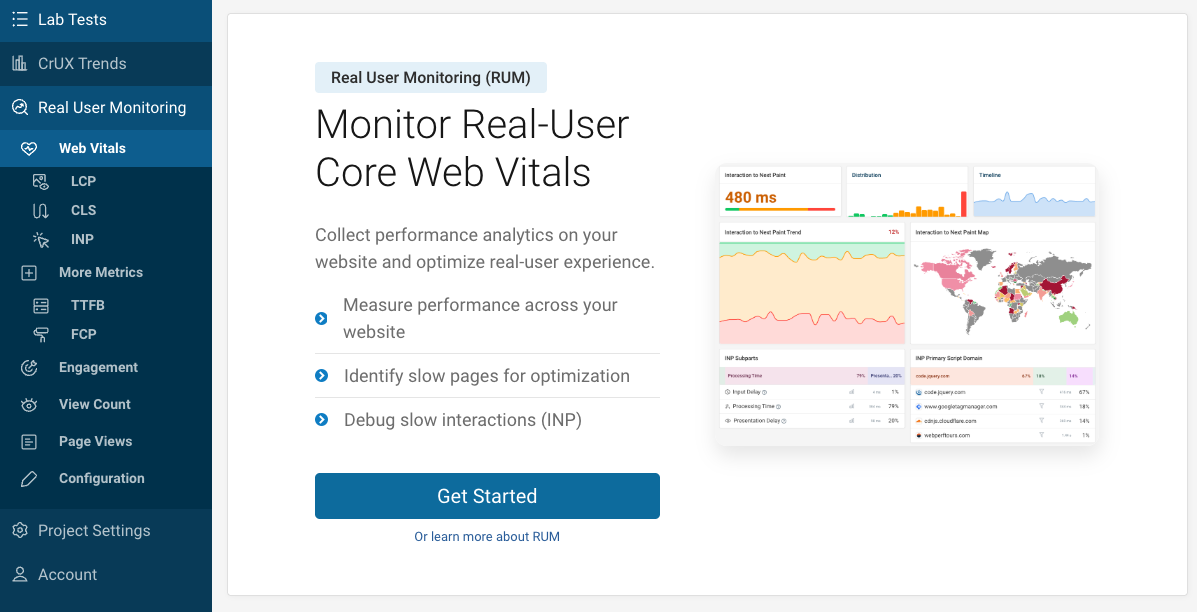Click the CrUX Trends bar chart icon
The width and height of the screenshot is (1197, 612).
19,64
